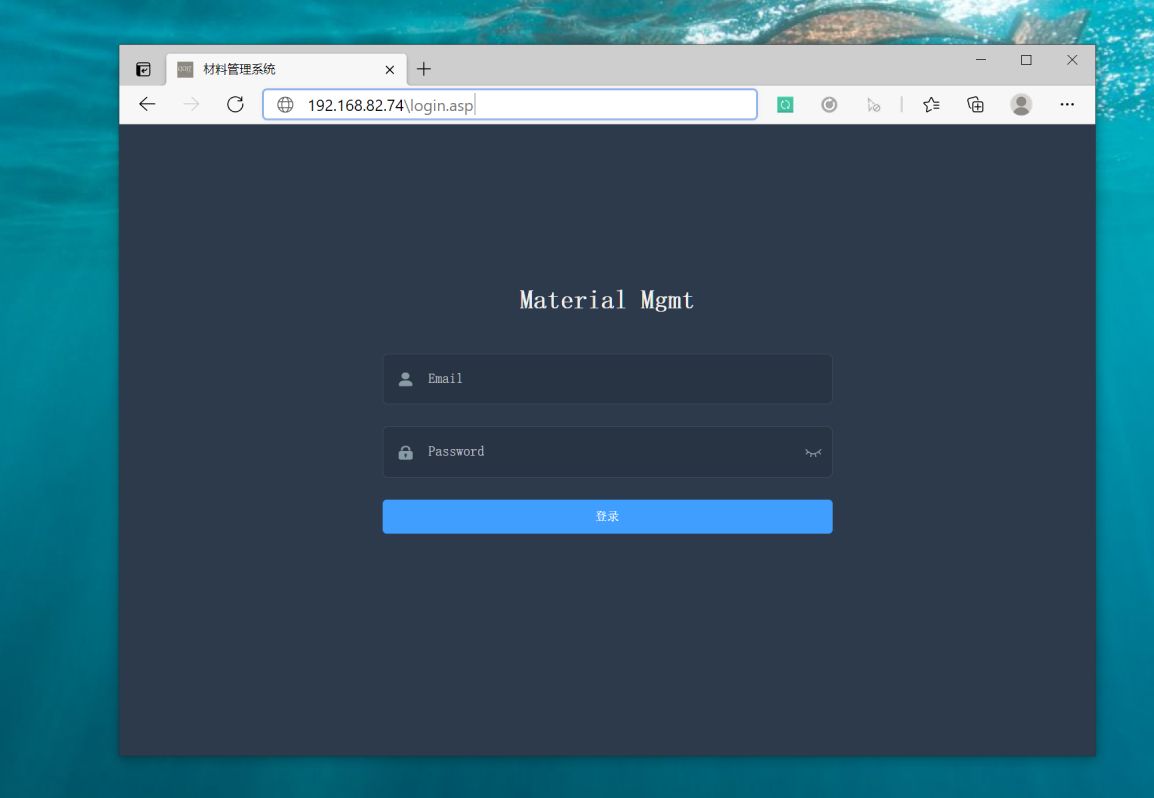Open the Settings and more menu
This screenshot has width=1154, height=798.
click(x=1067, y=105)
